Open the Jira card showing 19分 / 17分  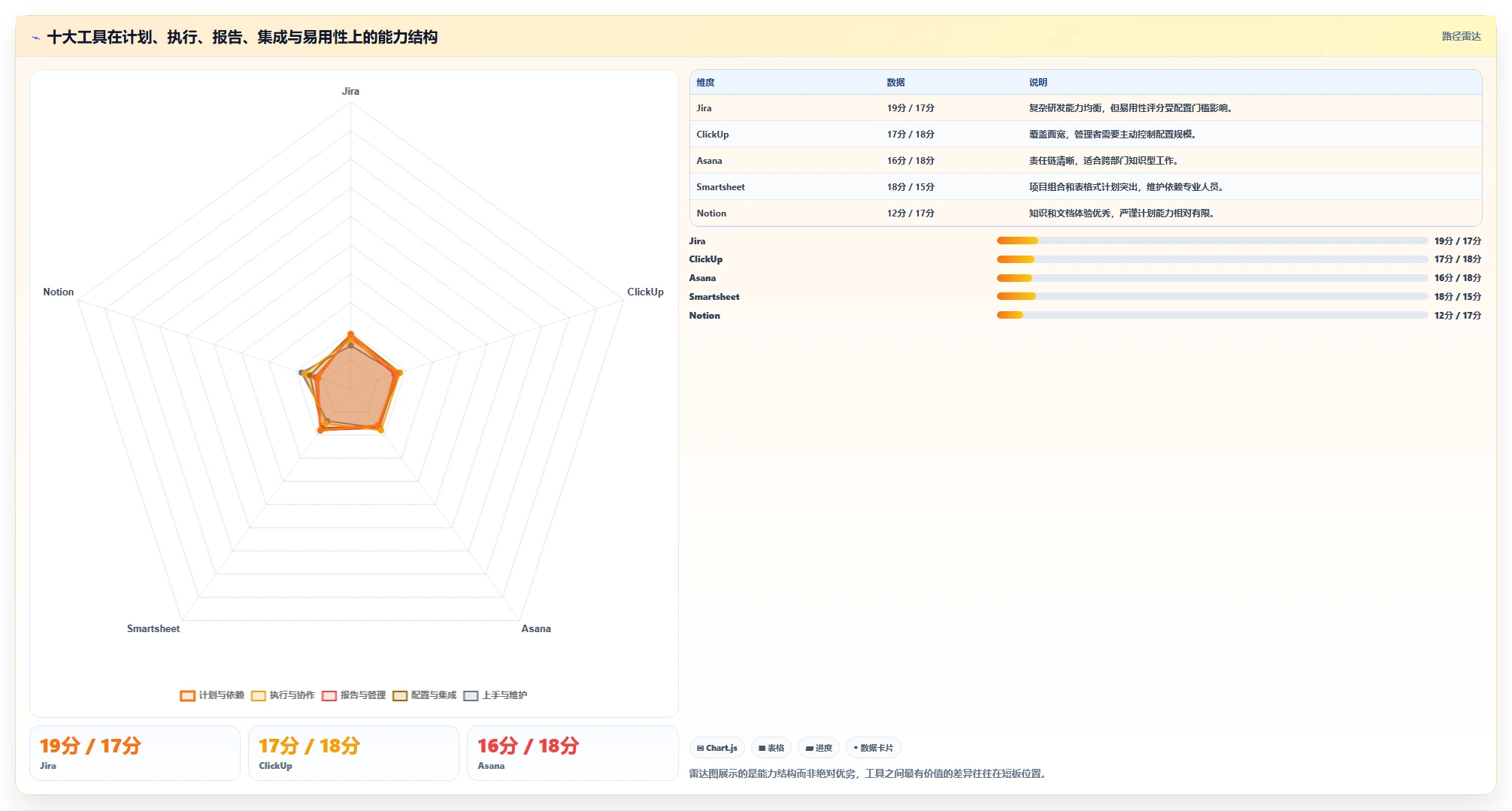pos(135,753)
